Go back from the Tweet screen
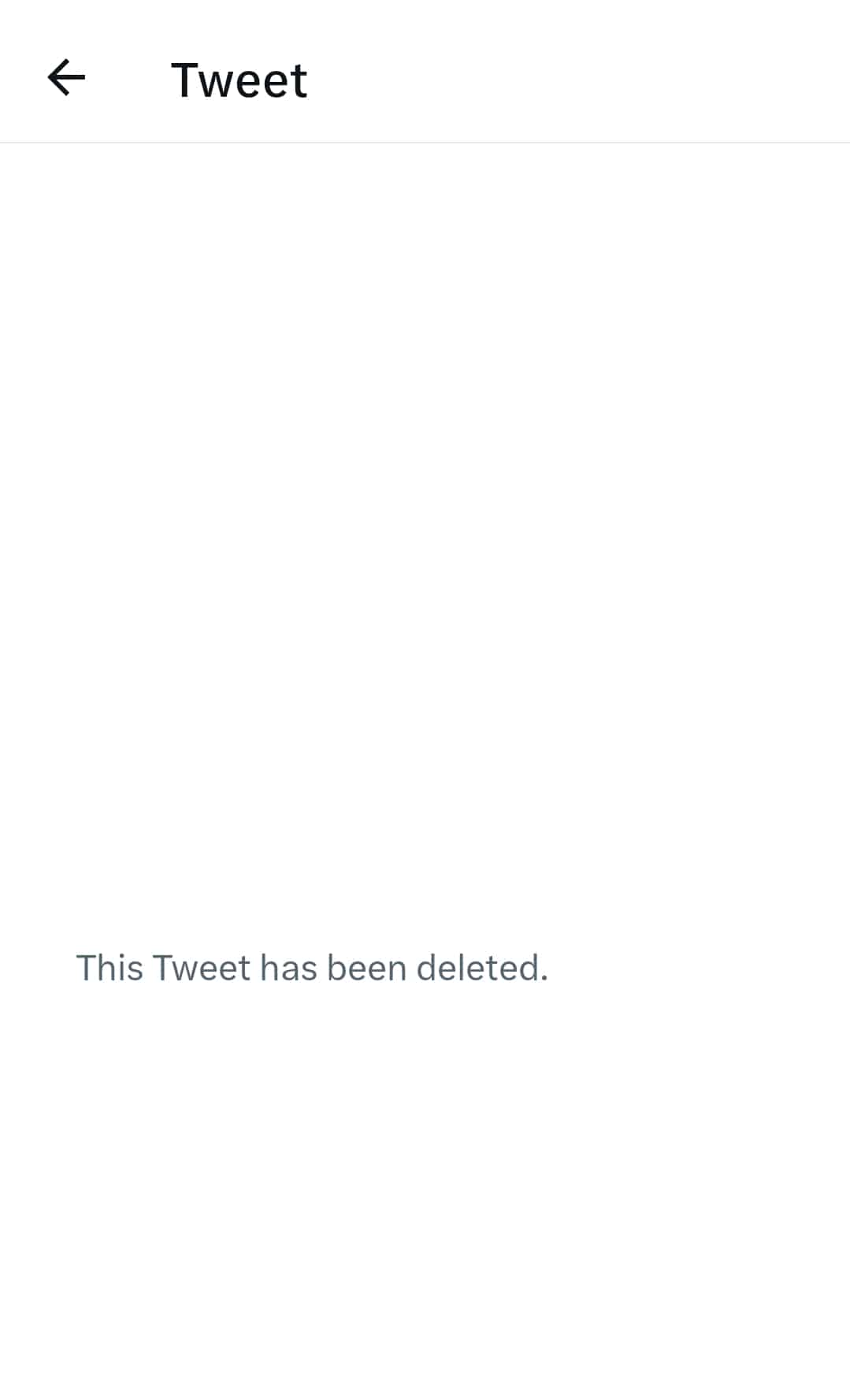The image size is (850, 1400). pyautogui.click(x=66, y=78)
